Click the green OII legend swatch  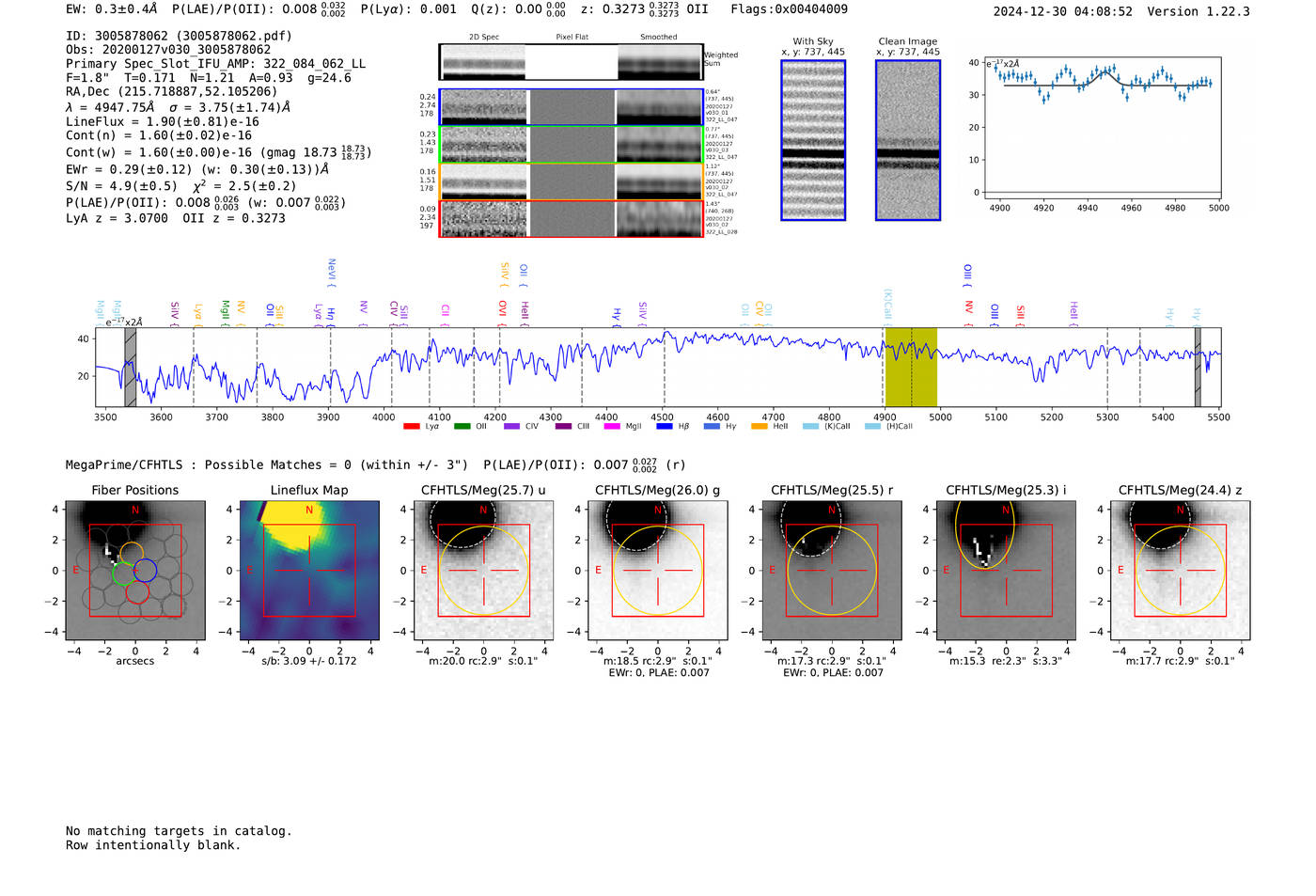tap(462, 426)
